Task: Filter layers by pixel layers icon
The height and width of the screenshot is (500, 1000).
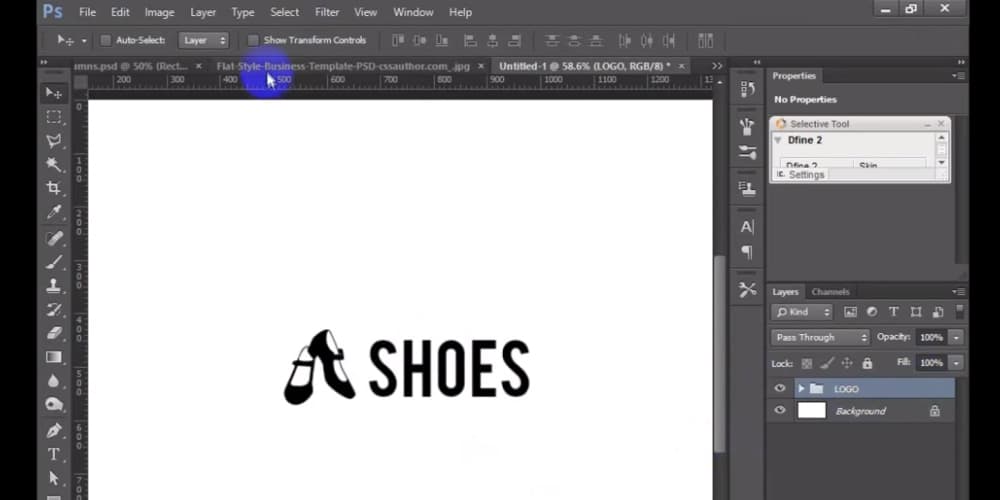Action: tap(850, 312)
